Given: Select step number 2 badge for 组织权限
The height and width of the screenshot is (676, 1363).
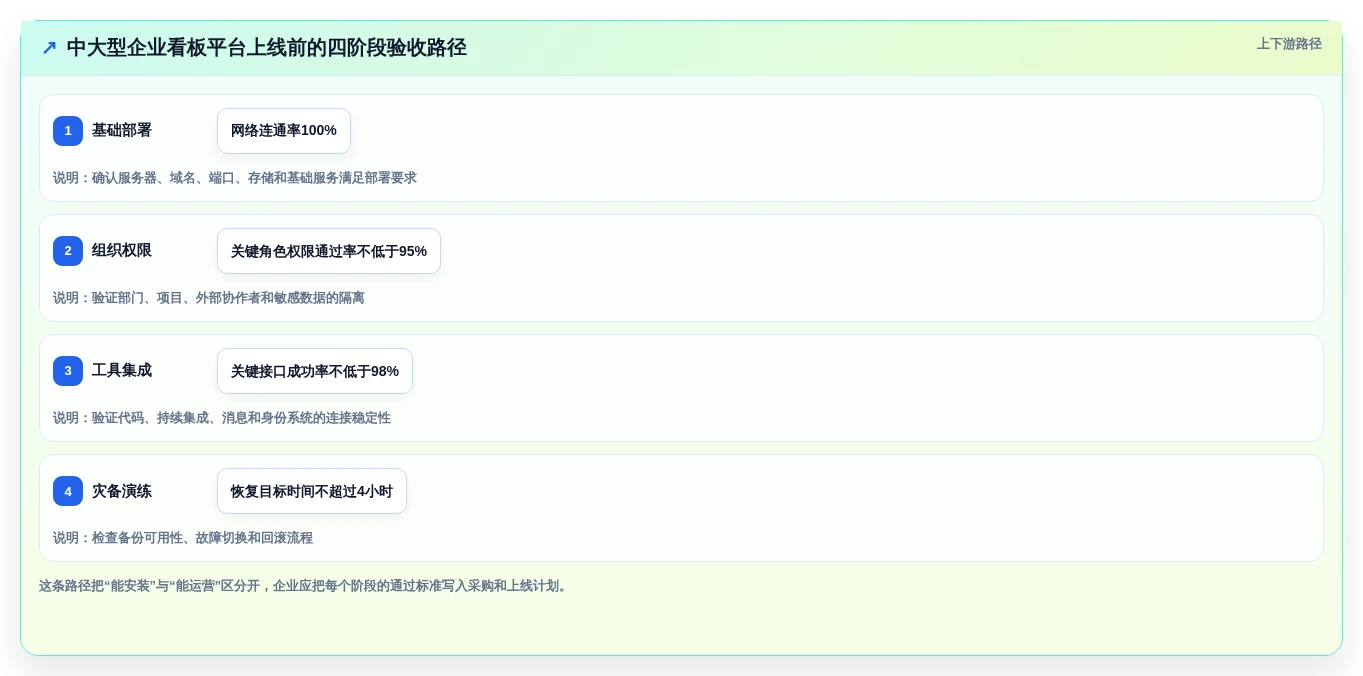Looking at the screenshot, I should [x=68, y=251].
